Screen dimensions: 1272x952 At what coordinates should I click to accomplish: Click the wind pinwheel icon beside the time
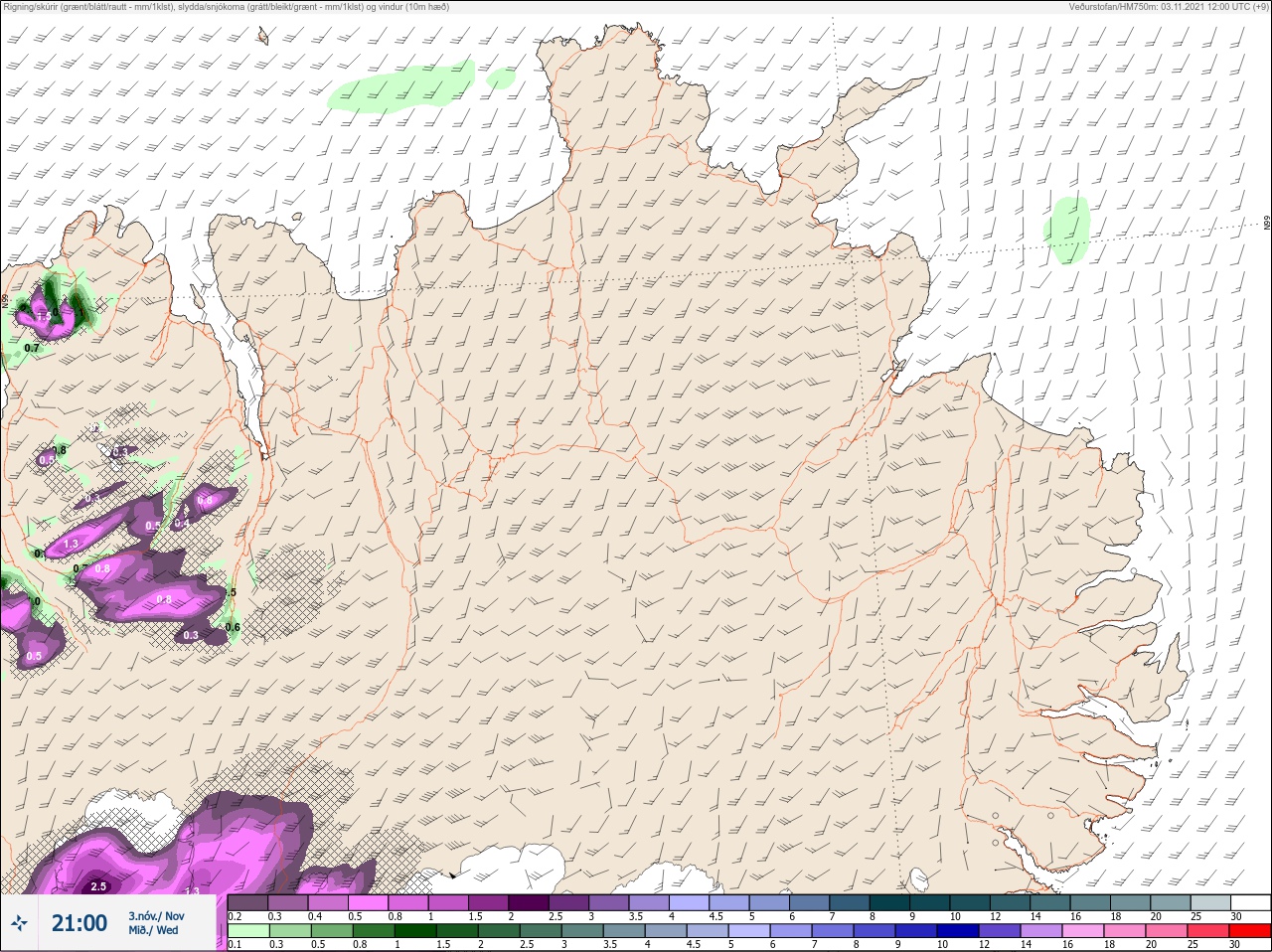(x=19, y=923)
